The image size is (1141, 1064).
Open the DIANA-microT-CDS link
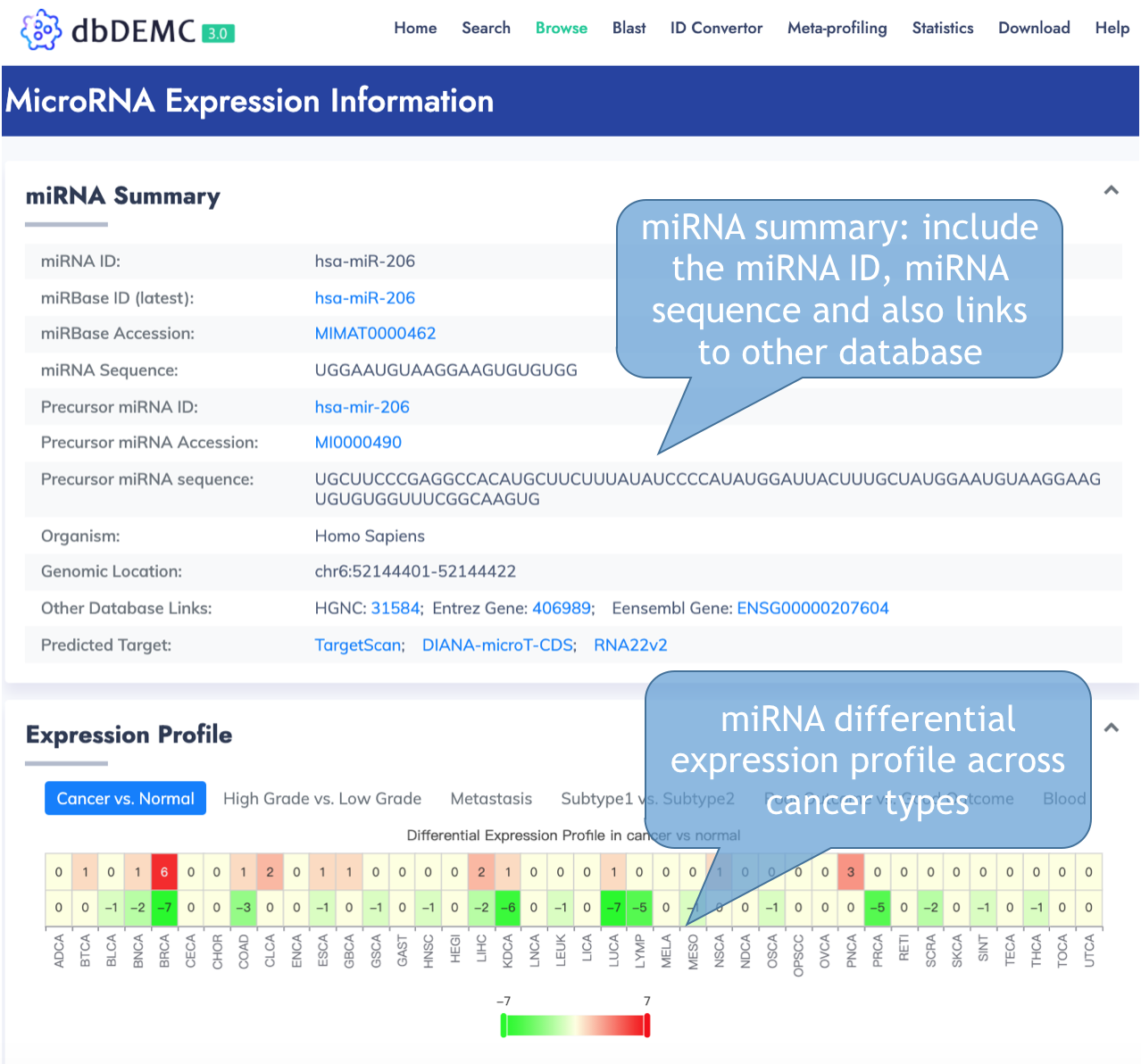[x=497, y=644]
